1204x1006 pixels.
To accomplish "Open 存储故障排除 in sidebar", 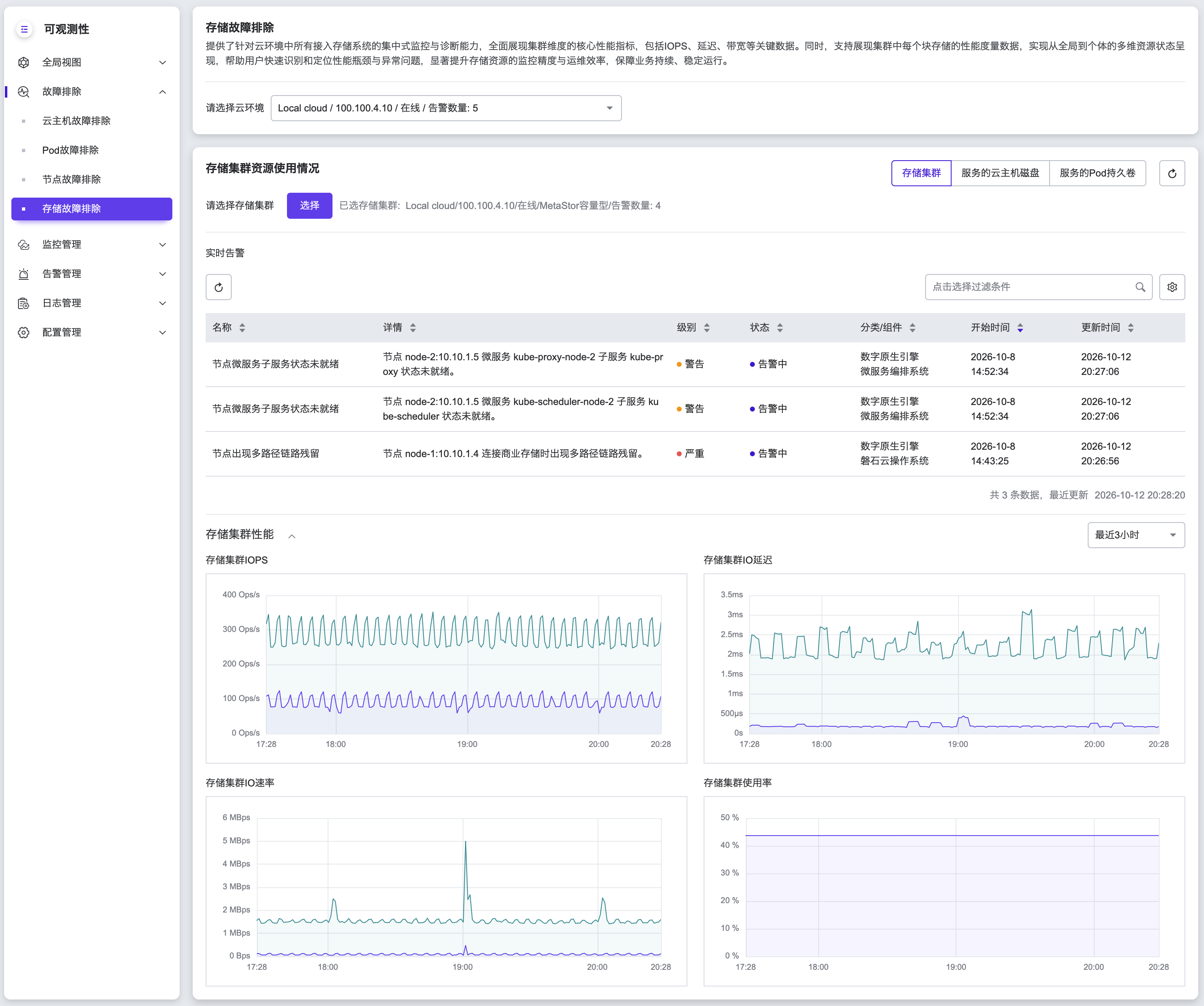I will click(x=92, y=209).
